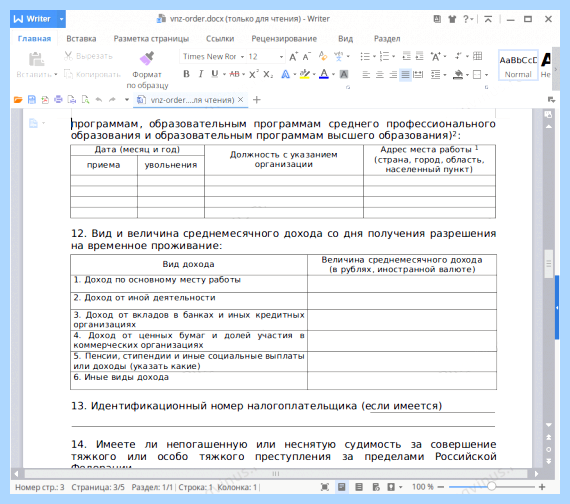The height and width of the screenshot is (504, 570).
Task: Open the Вставка ribbon tab
Action: [81, 39]
